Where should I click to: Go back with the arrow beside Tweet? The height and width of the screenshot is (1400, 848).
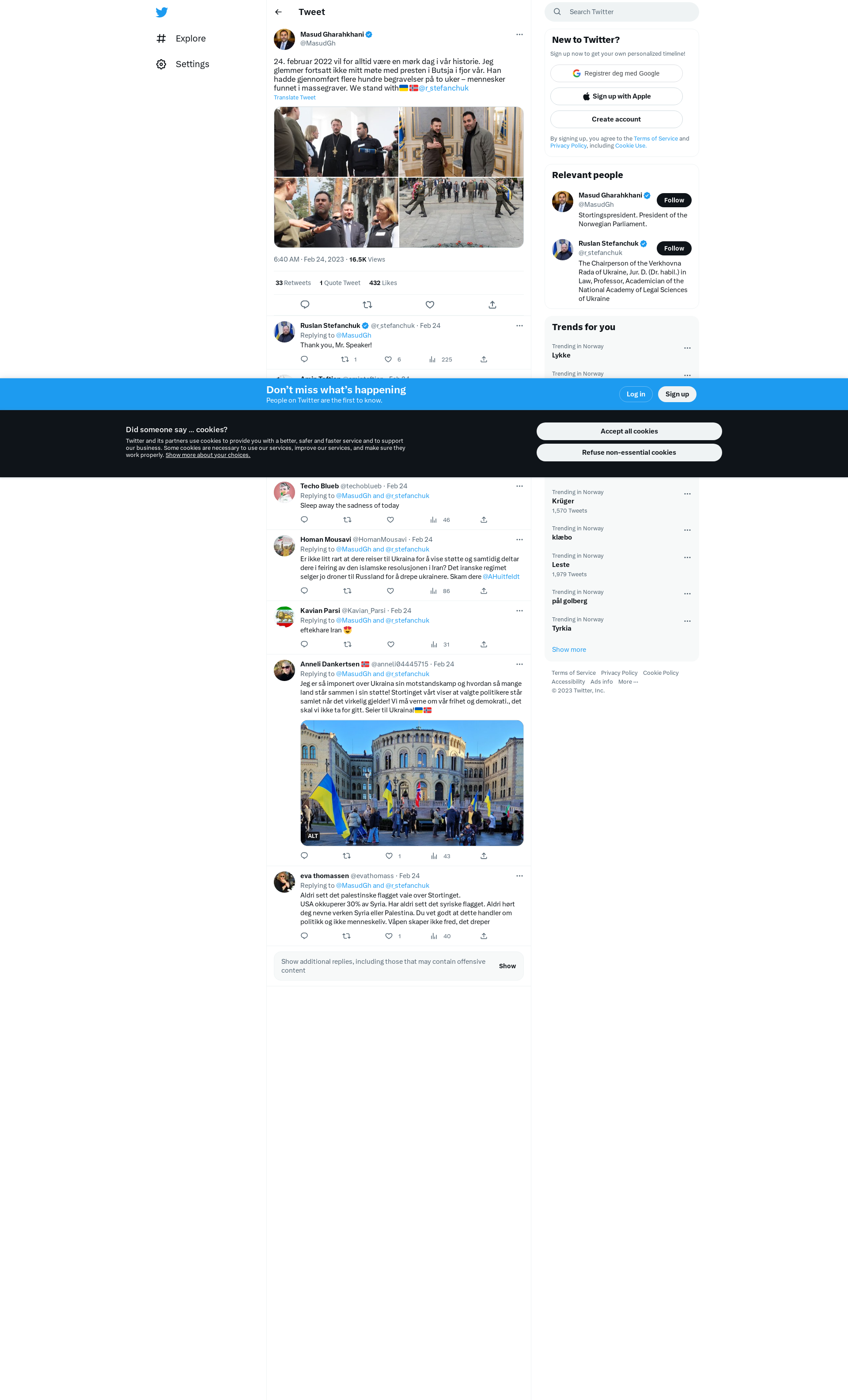point(278,12)
